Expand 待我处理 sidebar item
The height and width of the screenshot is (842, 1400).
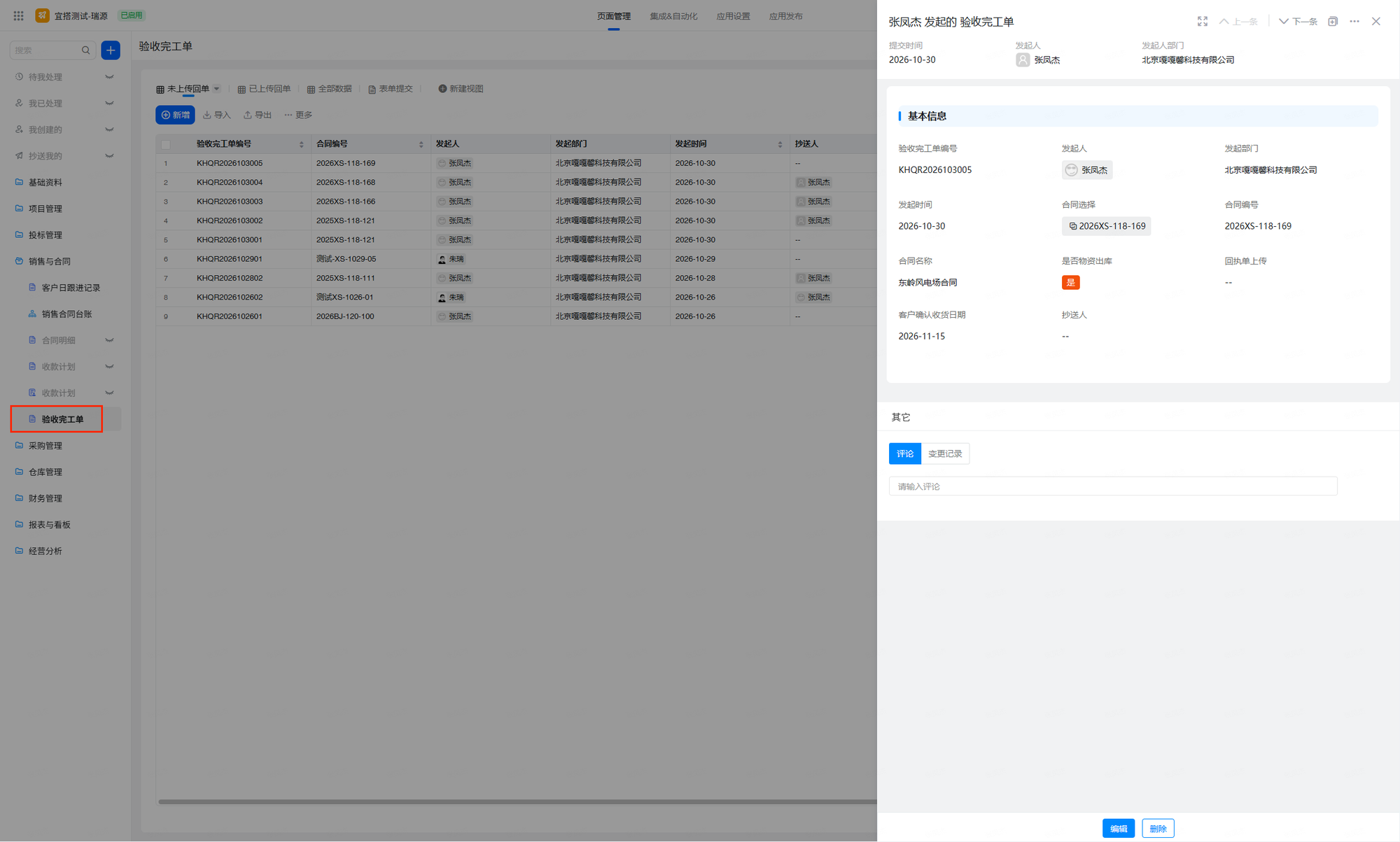[x=109, y=77]
